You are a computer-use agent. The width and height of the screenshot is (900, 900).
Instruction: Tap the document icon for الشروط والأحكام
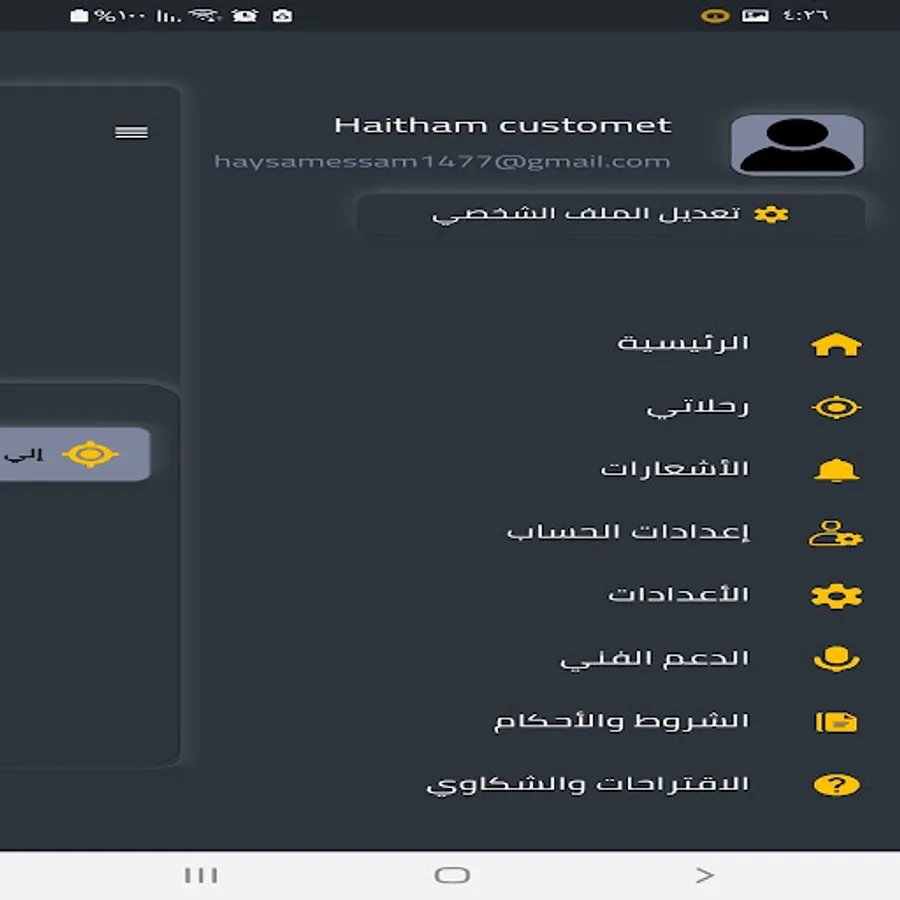pos(836,721)
